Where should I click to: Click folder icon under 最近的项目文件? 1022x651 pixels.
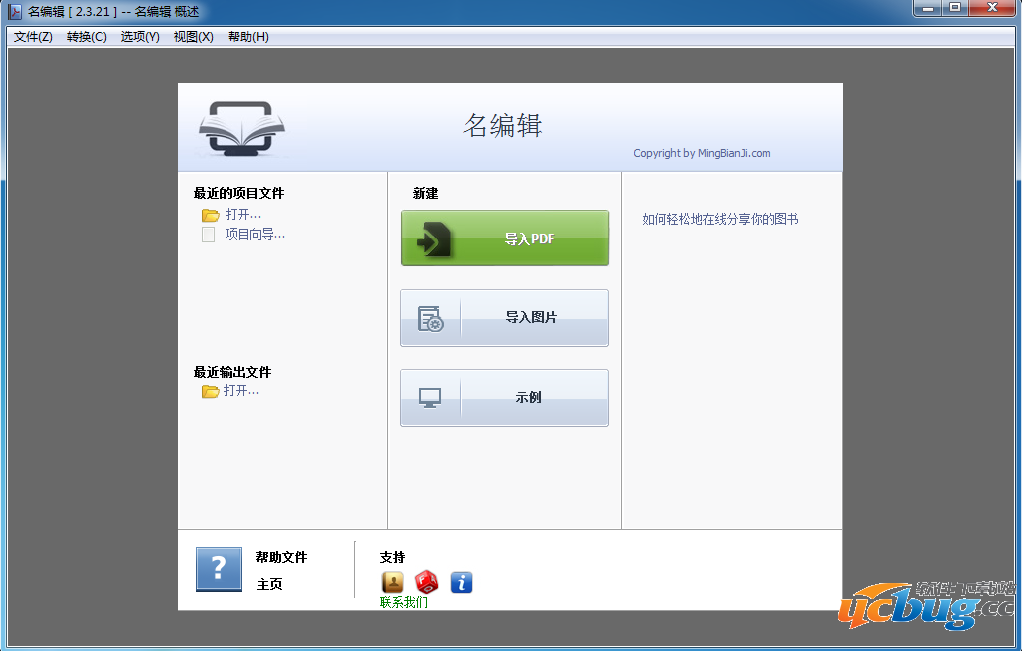pos(210,215)
